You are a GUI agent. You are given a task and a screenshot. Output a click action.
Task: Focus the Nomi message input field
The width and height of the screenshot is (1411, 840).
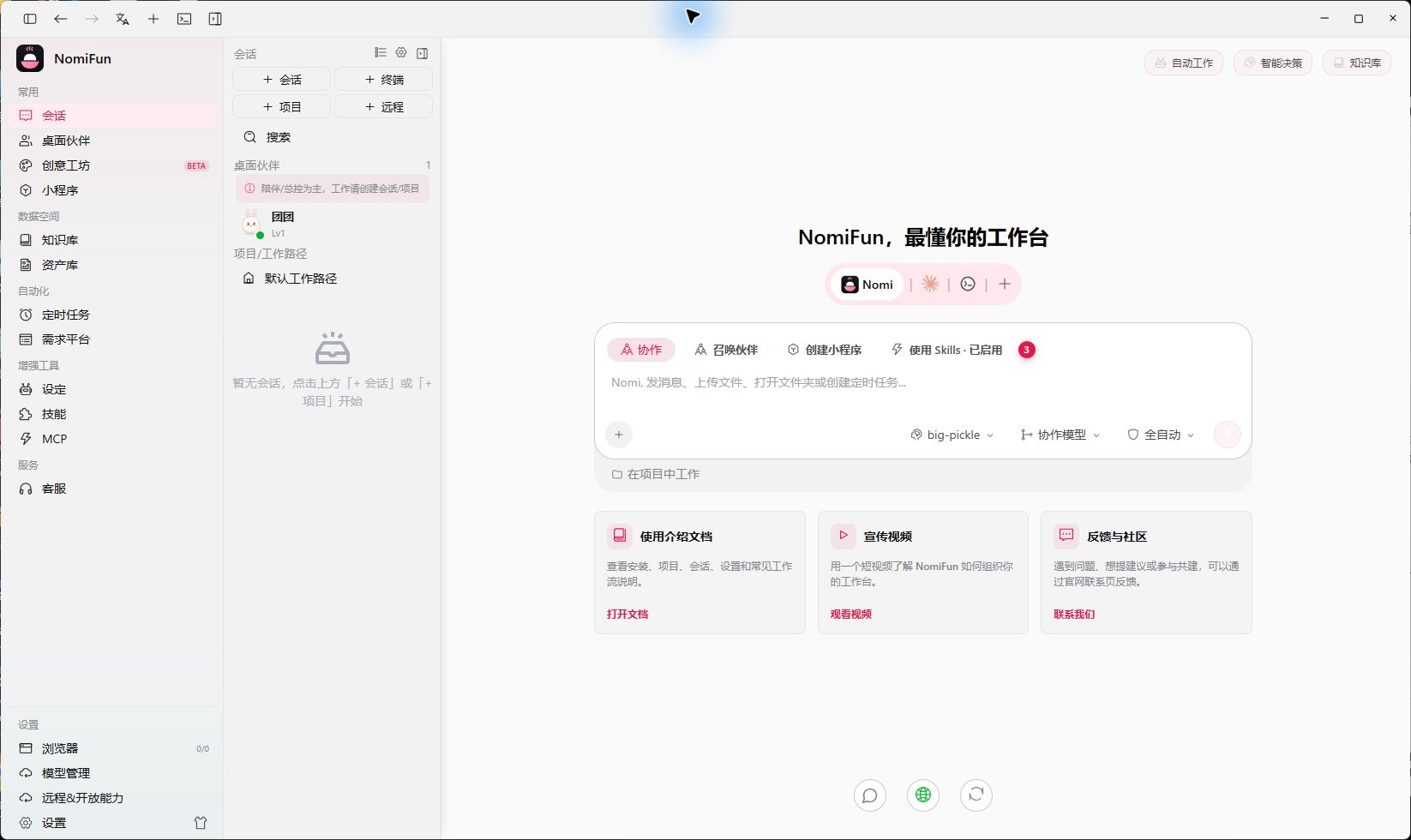923,383
